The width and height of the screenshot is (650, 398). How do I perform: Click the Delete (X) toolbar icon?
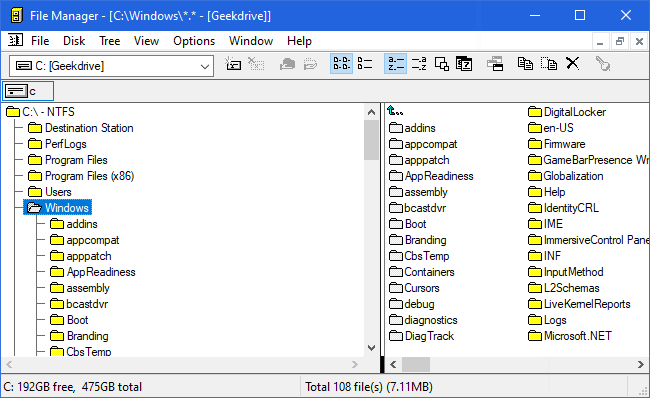tap(572, 63)
